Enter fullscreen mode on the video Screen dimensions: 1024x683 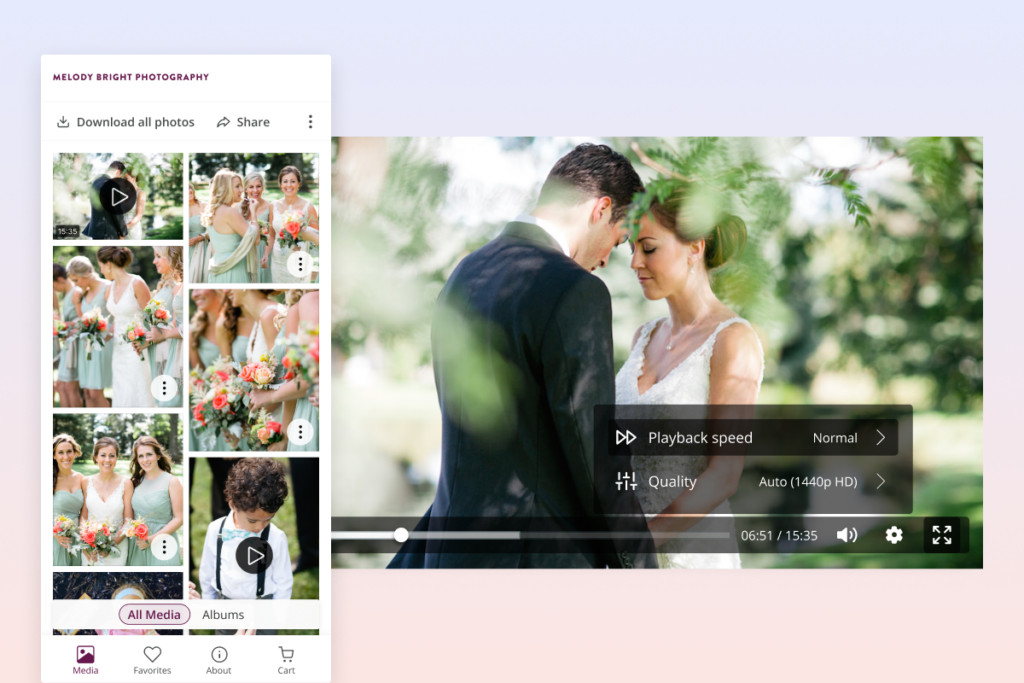[941, 535]
